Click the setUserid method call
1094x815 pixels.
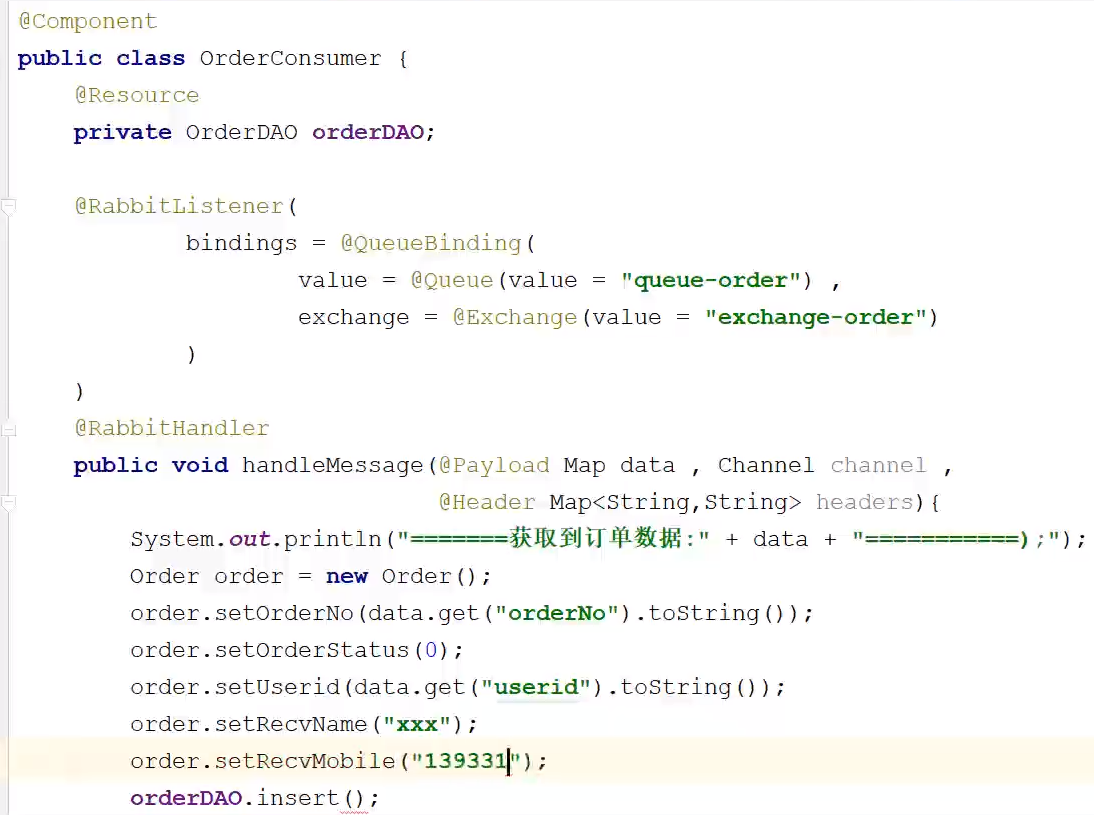277,687
